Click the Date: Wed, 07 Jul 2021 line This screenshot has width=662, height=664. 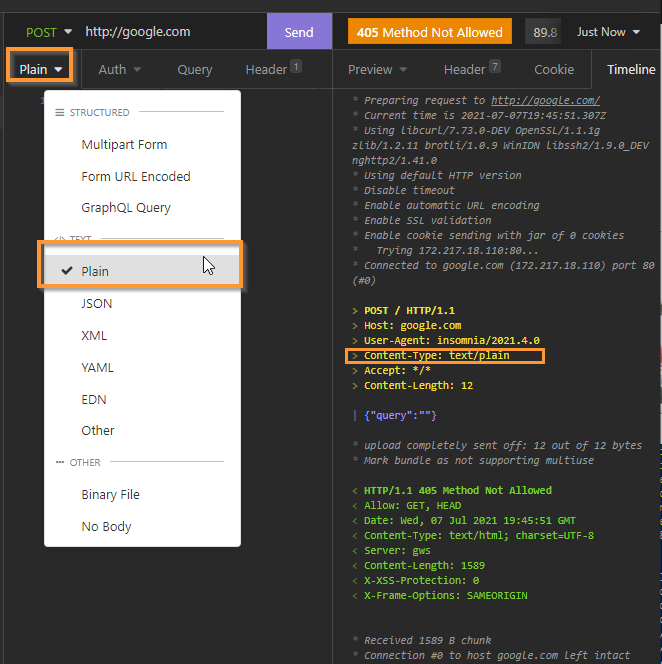click(x=470, y=520)
